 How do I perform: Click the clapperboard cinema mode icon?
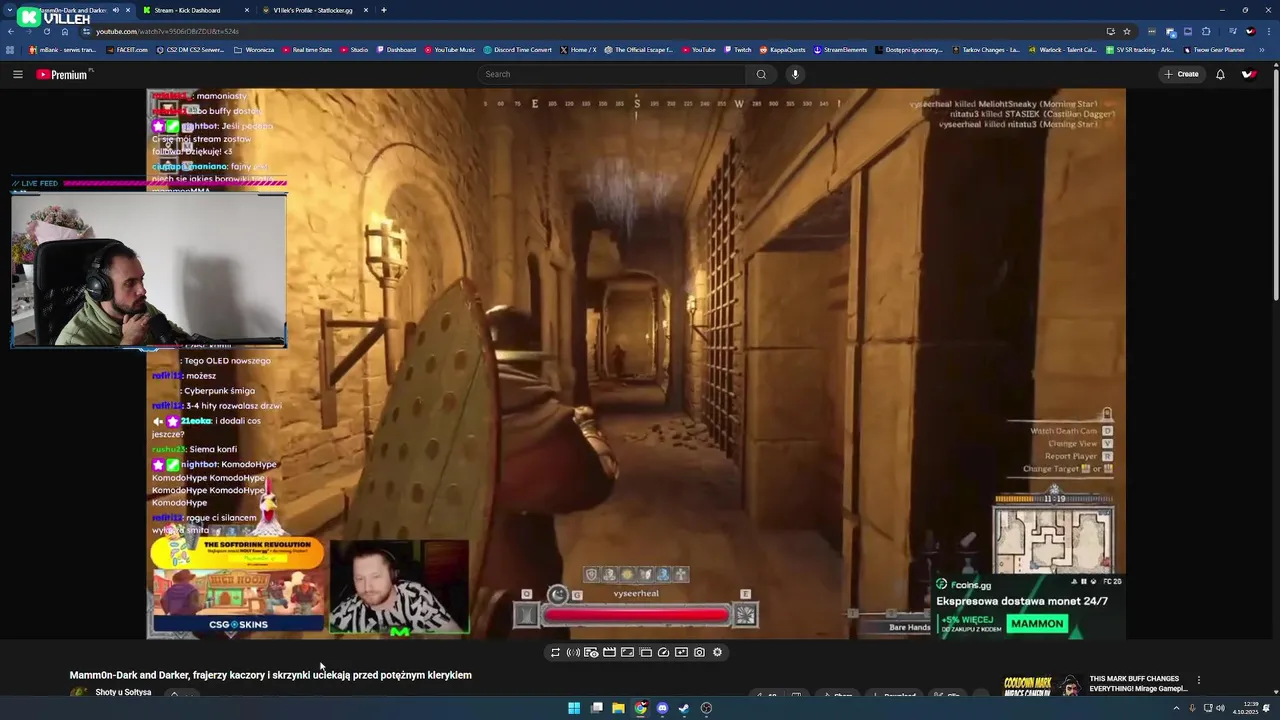[x=609, y=652]
